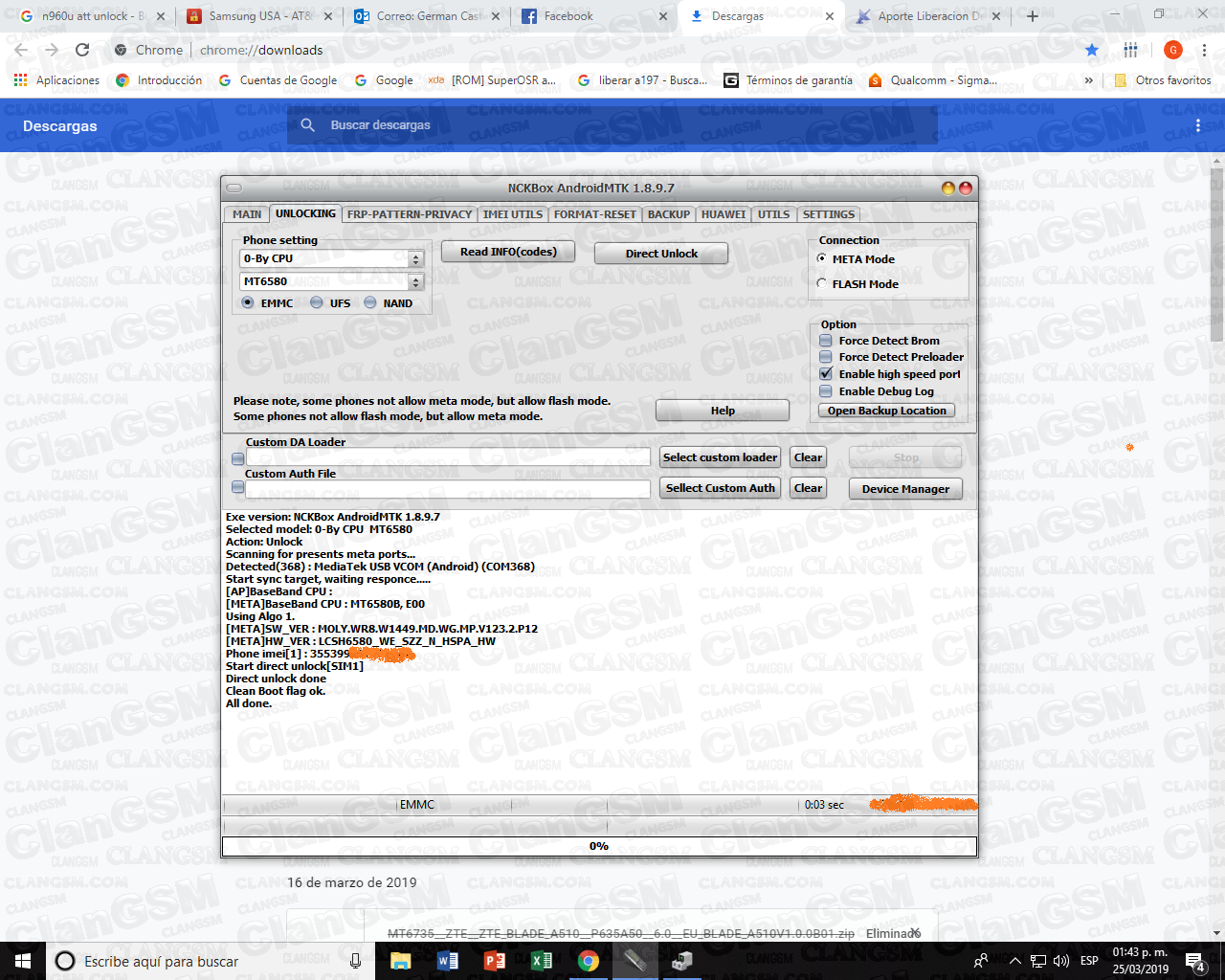Click the Help button
The height and width of the screenshot is (980, 1225).
pos(723,411)
